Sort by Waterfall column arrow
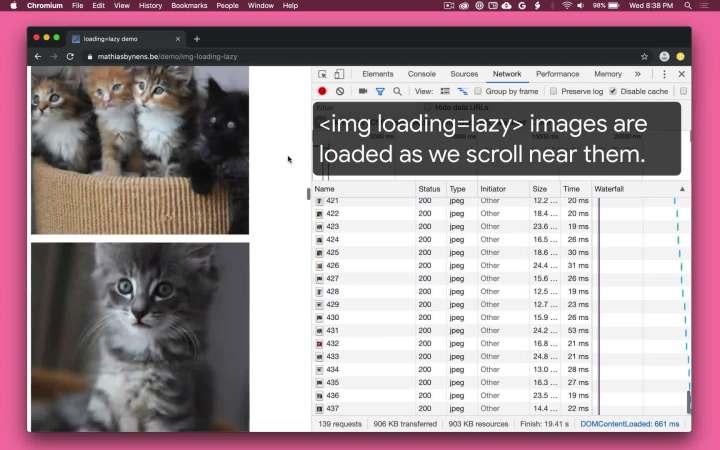 tap(682, 189)
